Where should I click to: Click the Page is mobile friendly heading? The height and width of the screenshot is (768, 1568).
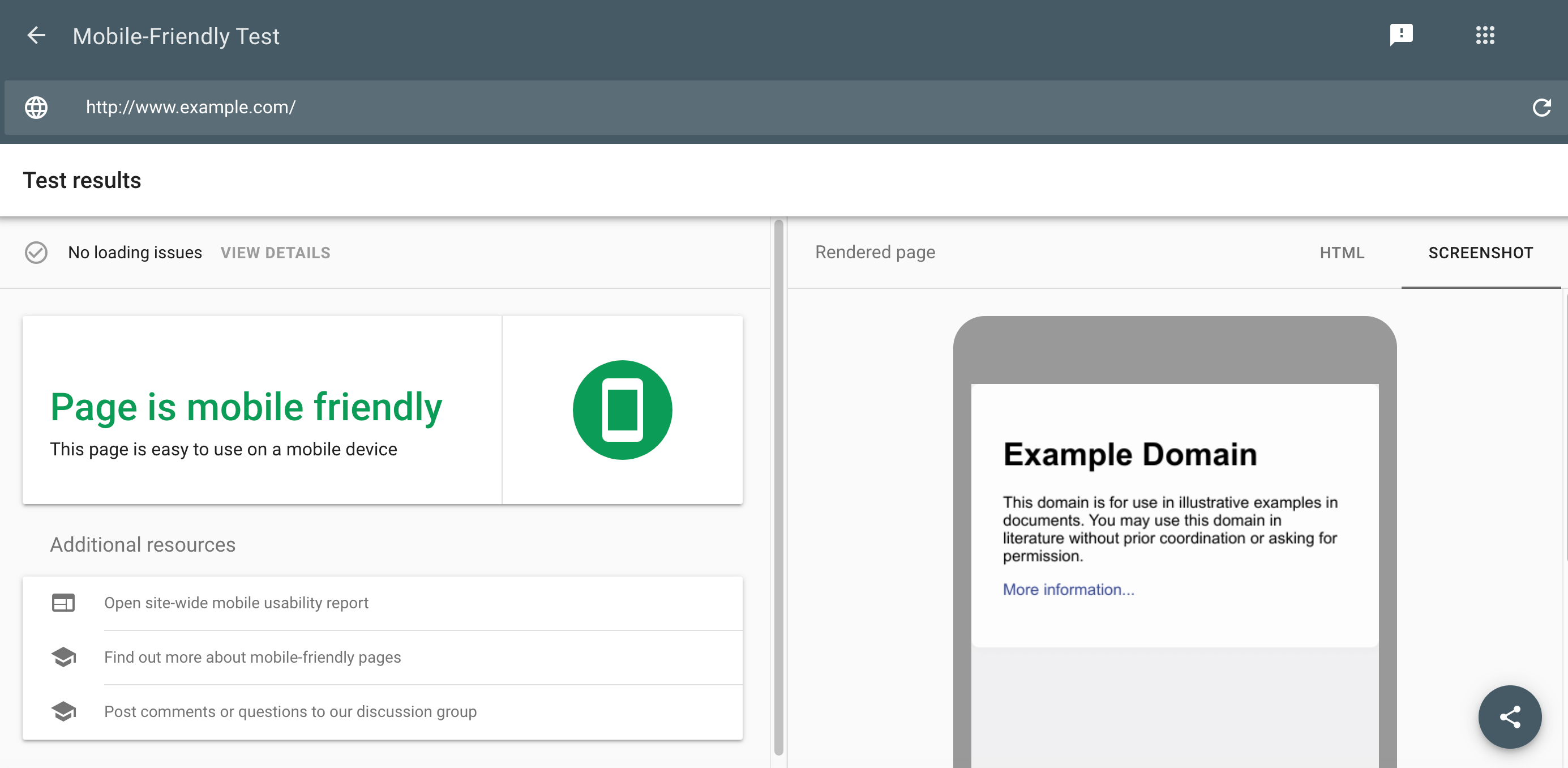[x=246, y=407]
